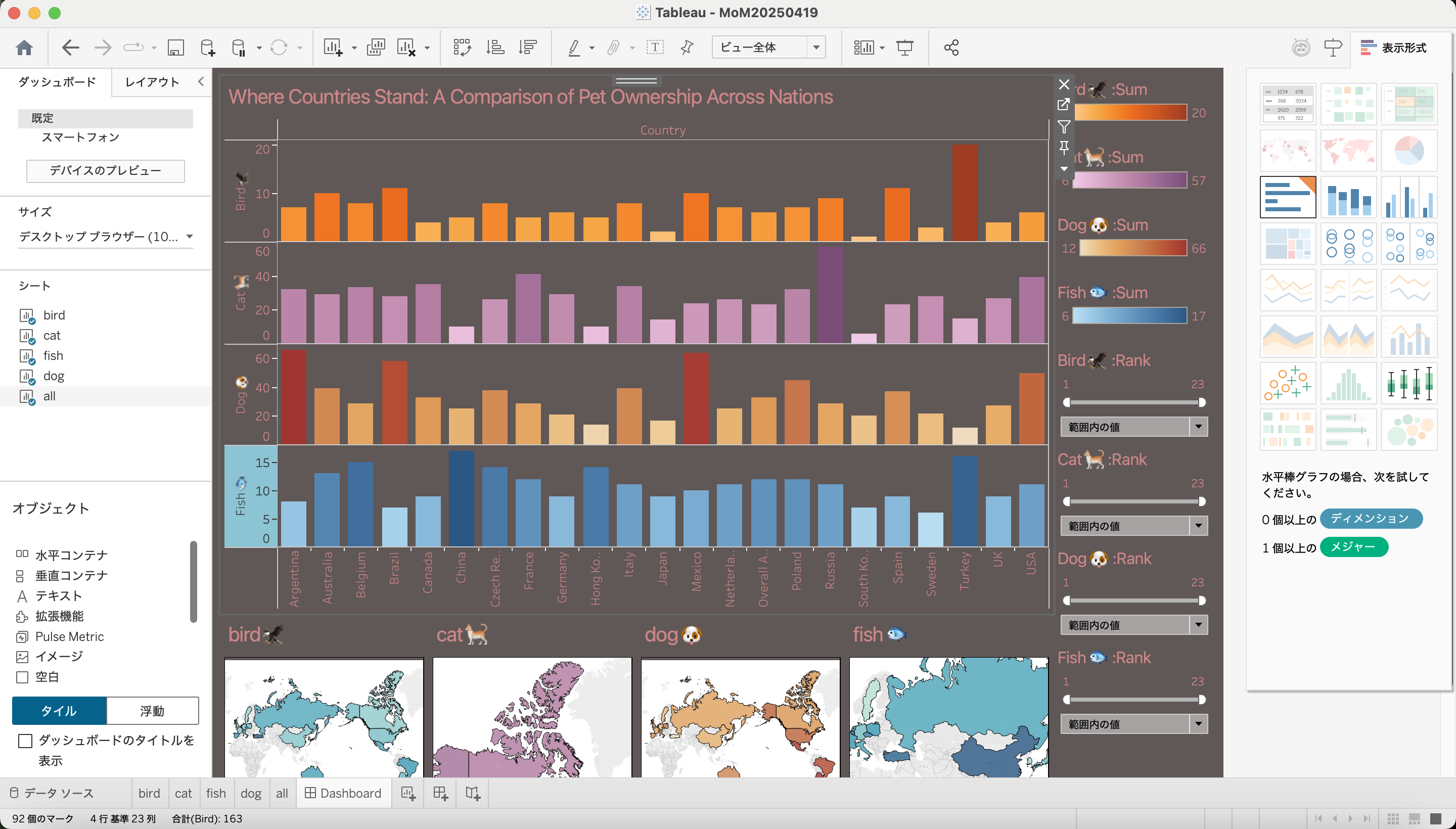Open Fish Rank 範囲内の値 dropdown
This screenshot has height=829, width=1456.
tap(1134, 724)
